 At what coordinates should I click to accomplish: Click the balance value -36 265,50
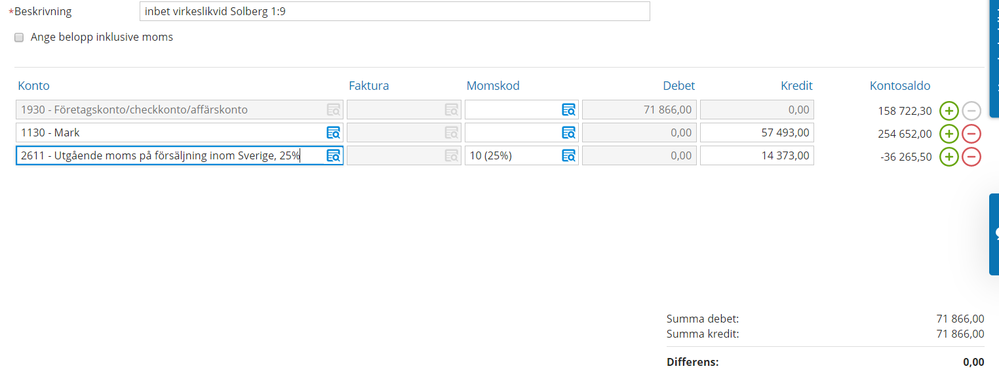pos(905,157)
